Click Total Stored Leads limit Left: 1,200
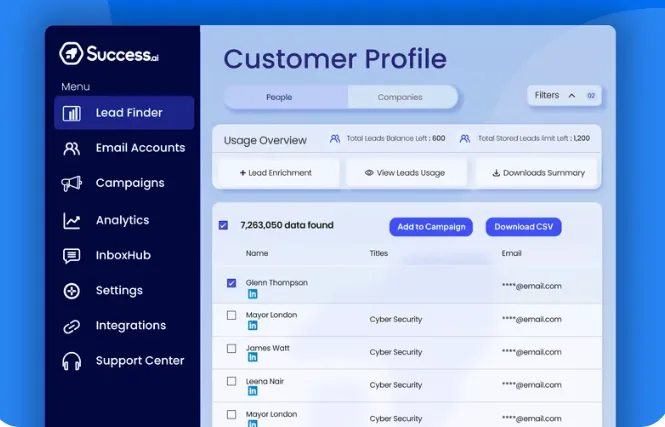This screenshot has width=665, height=427. coord(534,139)
